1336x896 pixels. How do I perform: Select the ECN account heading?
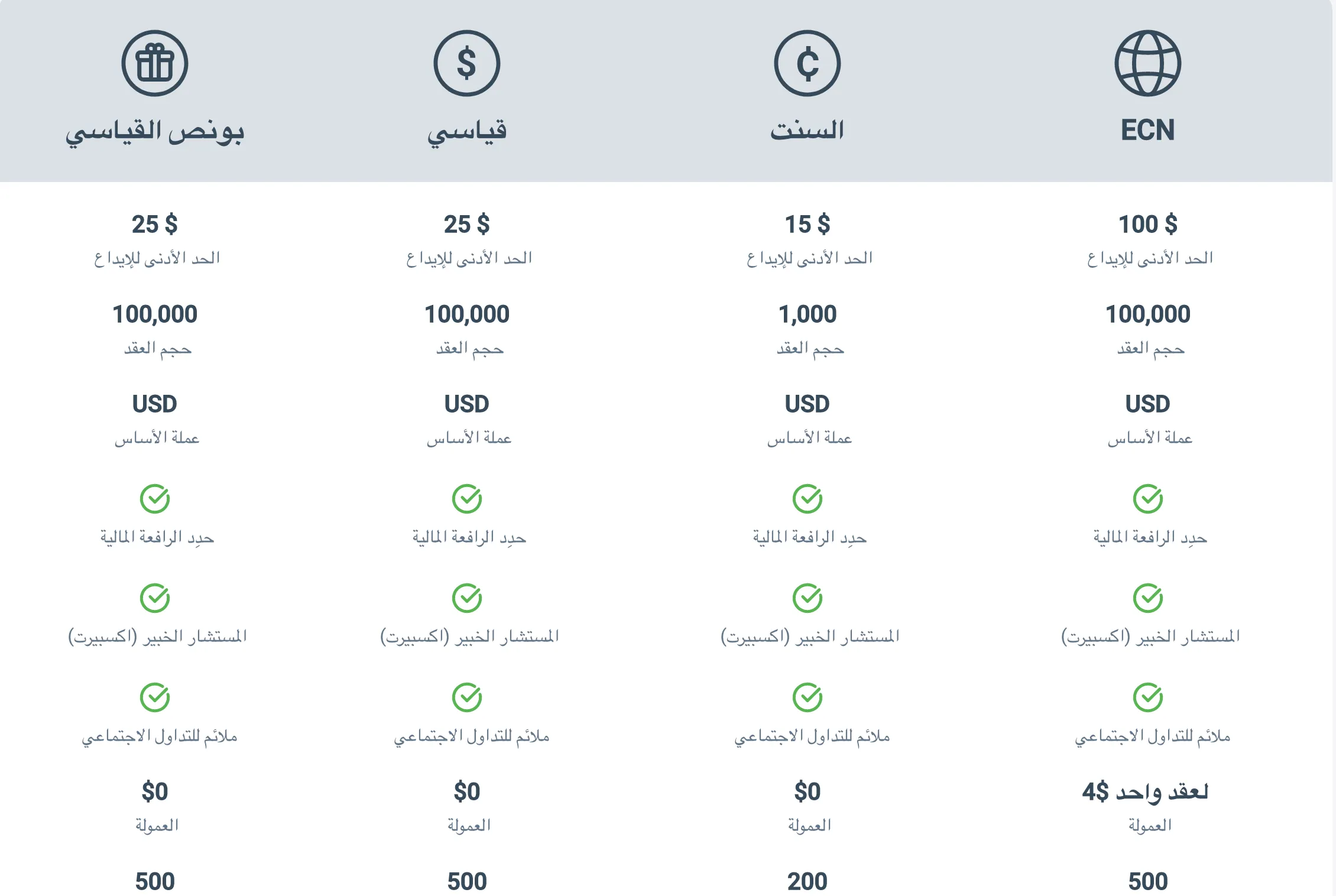click(1148, 130)
